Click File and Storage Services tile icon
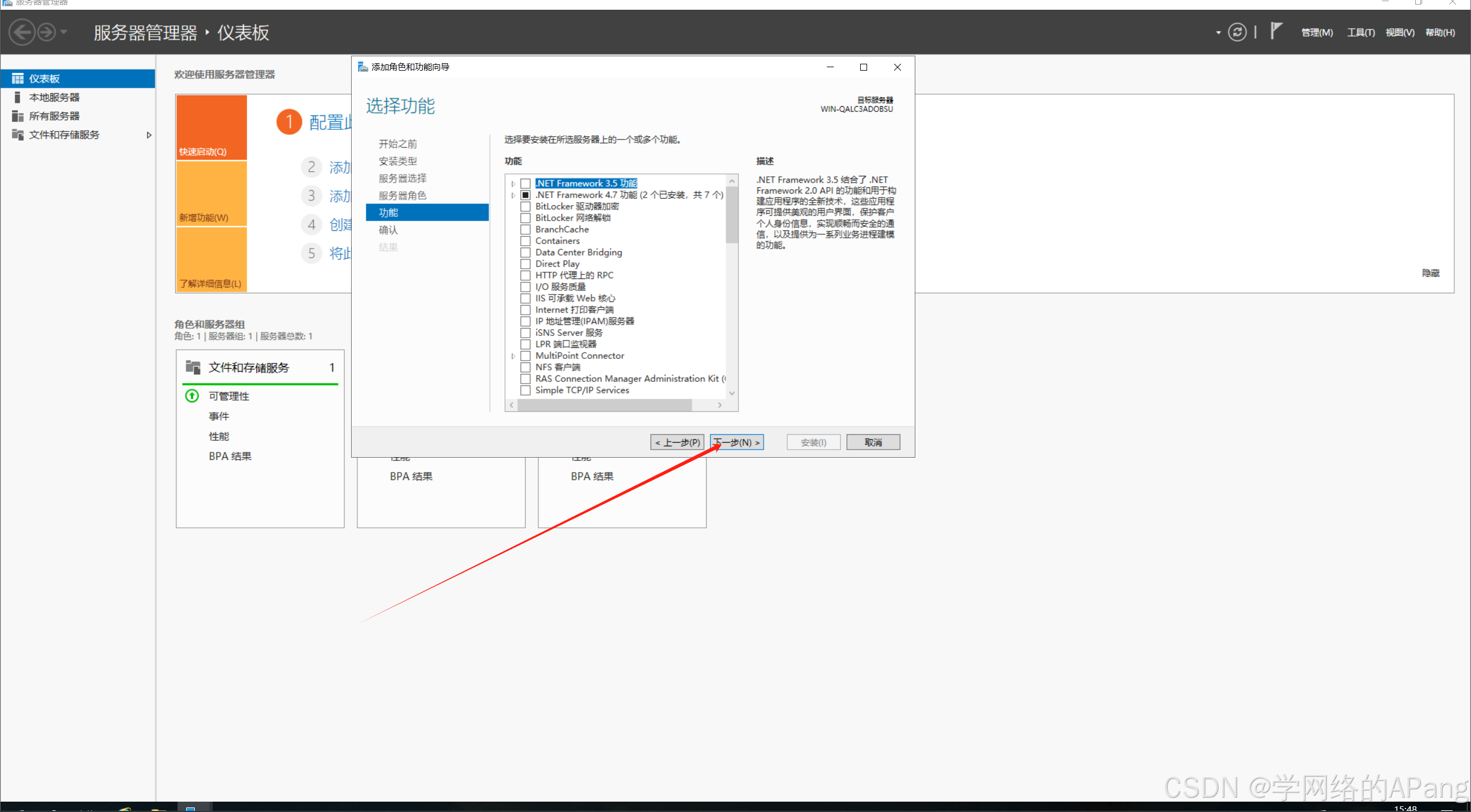 click(193, 368)
